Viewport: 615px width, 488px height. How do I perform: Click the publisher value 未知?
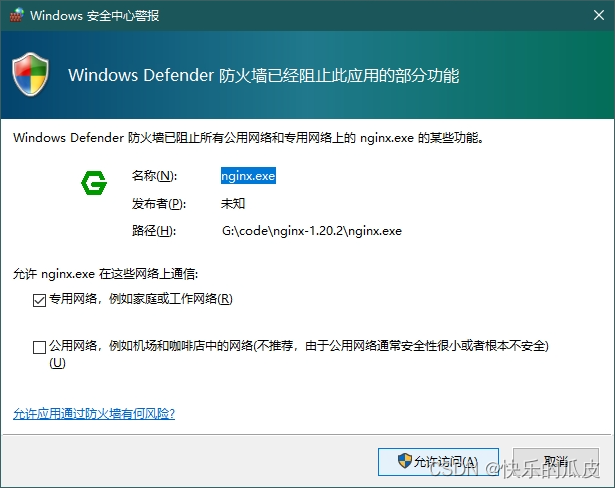[x=233, y=203]
